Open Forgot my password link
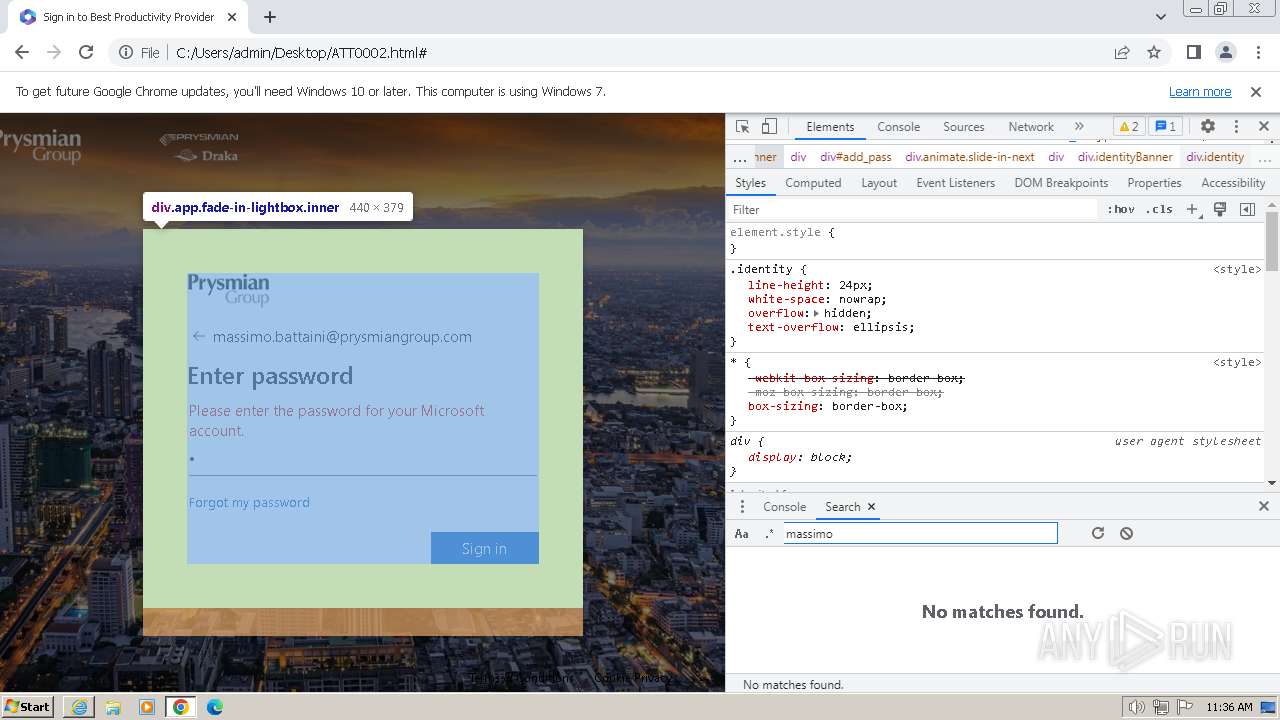Screen dimensions: 1280x720 pos(249,502)
